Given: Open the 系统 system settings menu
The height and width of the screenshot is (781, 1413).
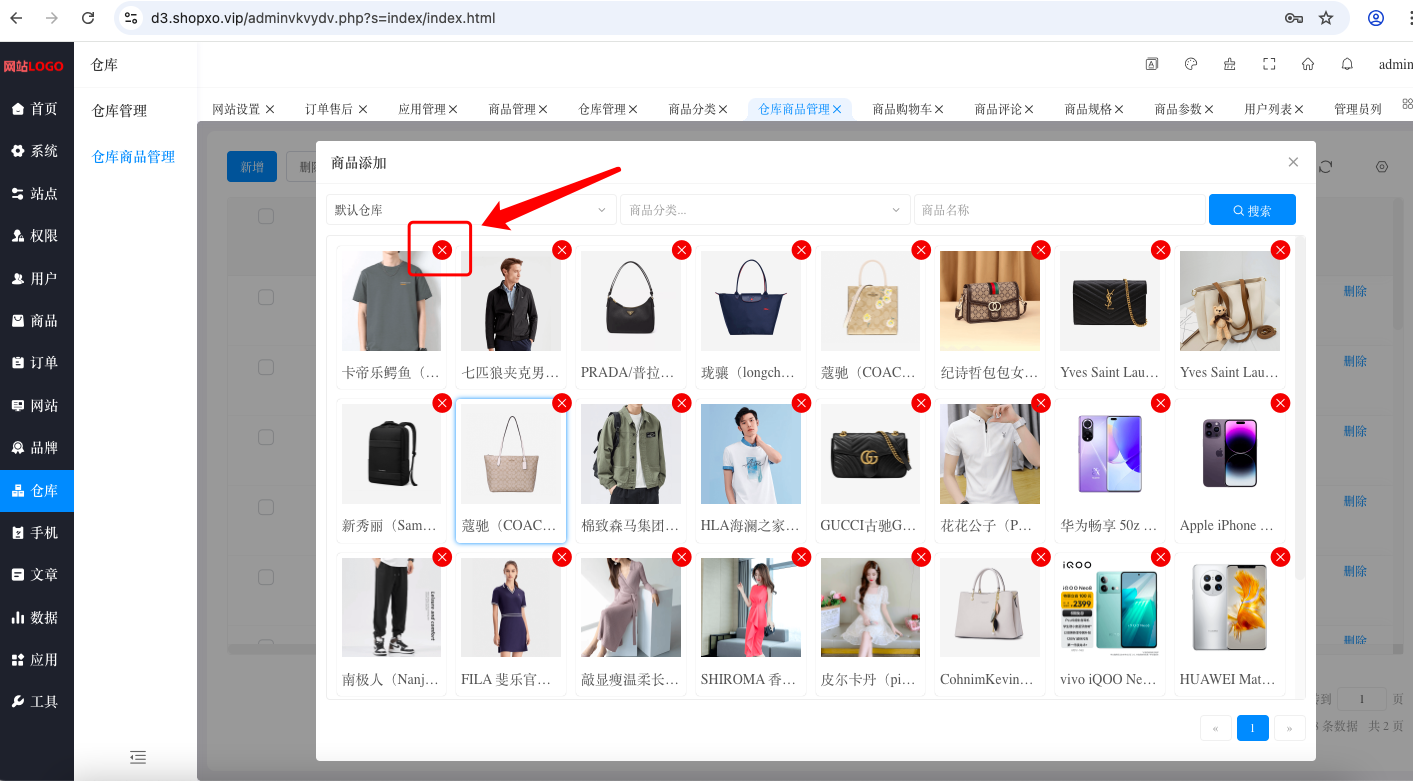Looking at the screenshot, I should pyautogui.click(x=36, y=151).
